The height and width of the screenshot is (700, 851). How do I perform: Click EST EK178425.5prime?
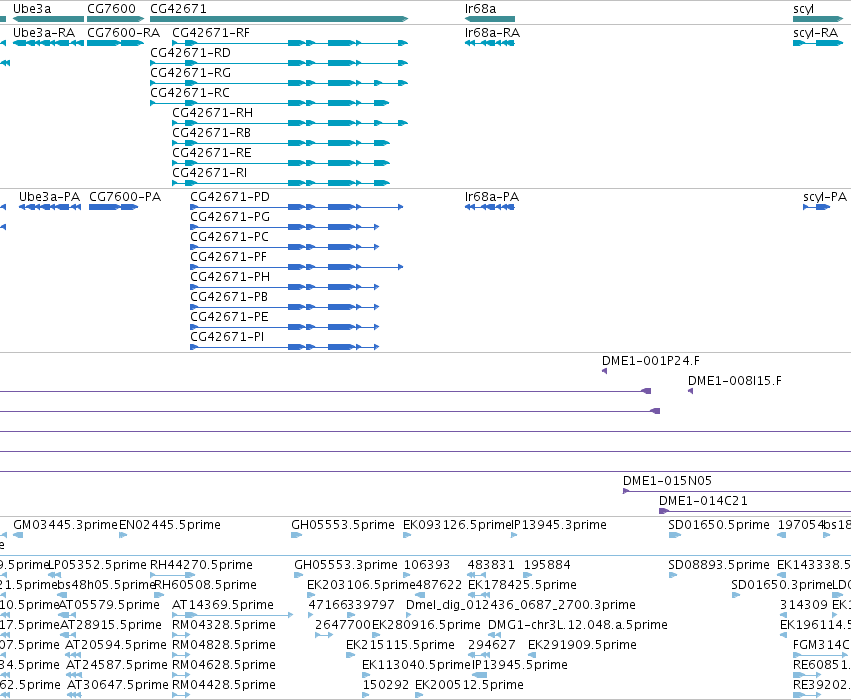[522, 585]
